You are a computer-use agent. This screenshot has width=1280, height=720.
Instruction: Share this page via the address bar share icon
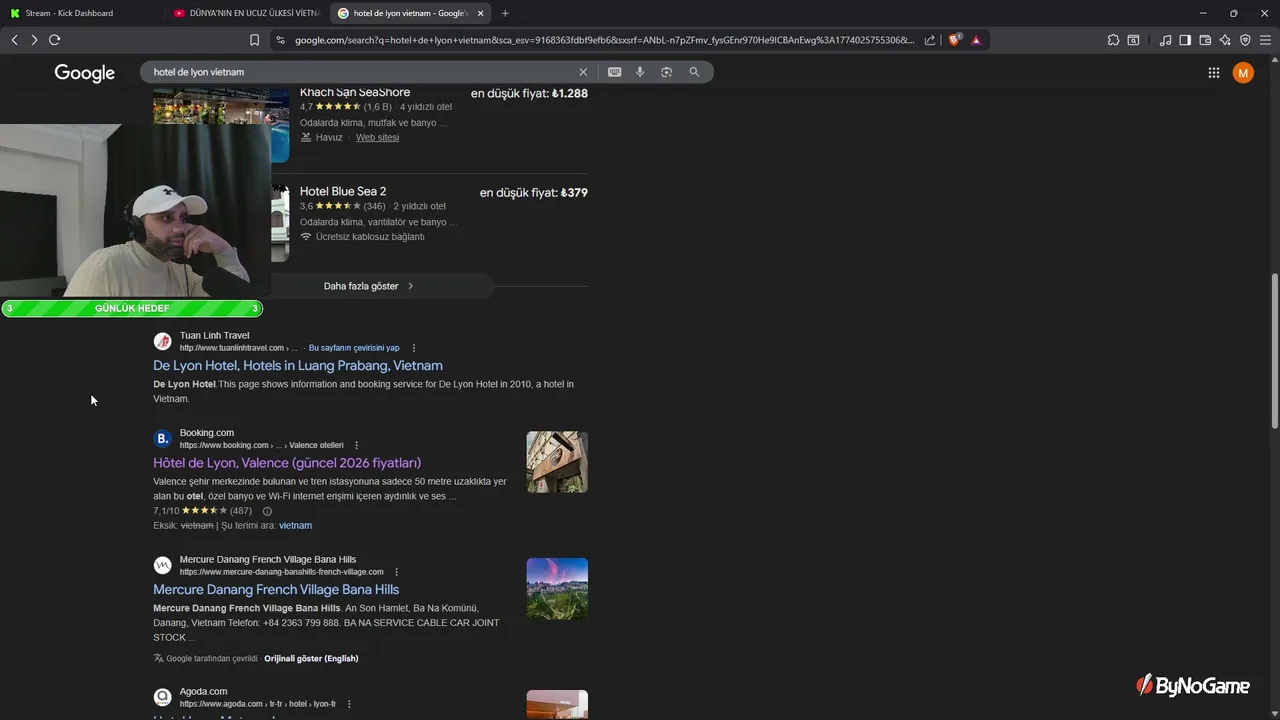[x=930, y=40]
